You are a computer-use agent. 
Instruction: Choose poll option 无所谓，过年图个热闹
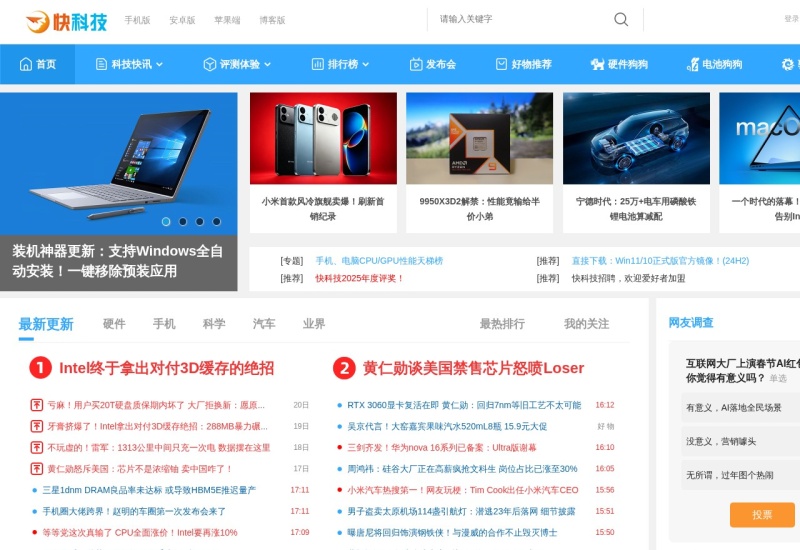[x=740, y=475]
